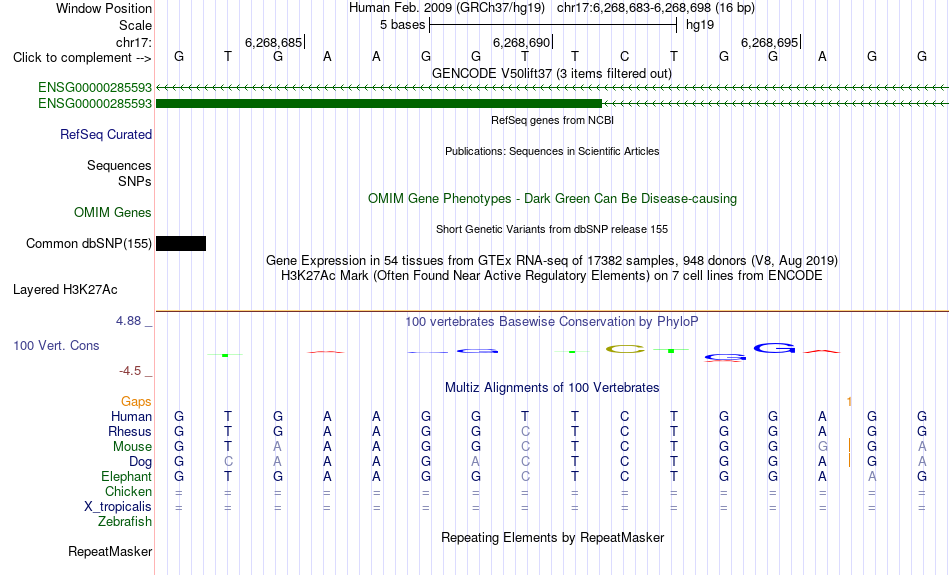The width and height of the screenshot is (950, 575).
Task: Click the Multiz Alignments of 100 Vertebrates title
Action: pos(552,388)
